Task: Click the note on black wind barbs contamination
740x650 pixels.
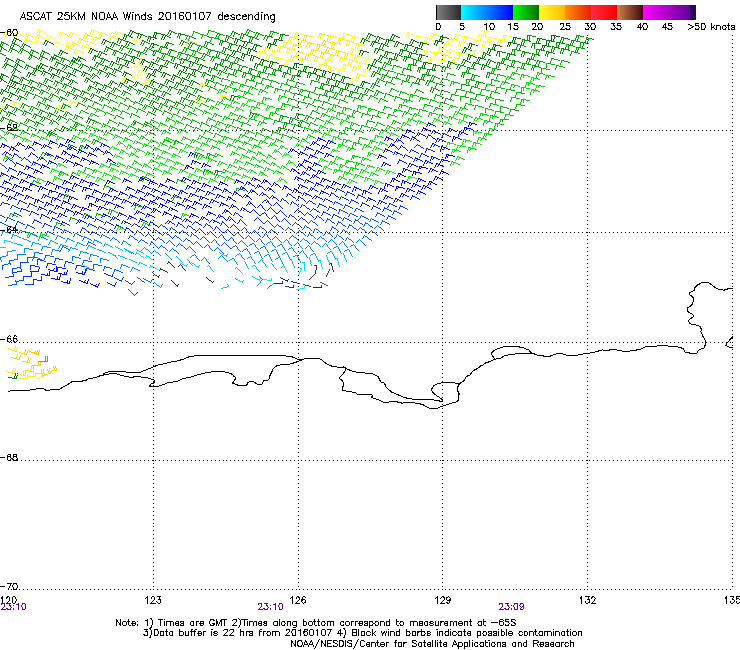Action: point(460,633)
